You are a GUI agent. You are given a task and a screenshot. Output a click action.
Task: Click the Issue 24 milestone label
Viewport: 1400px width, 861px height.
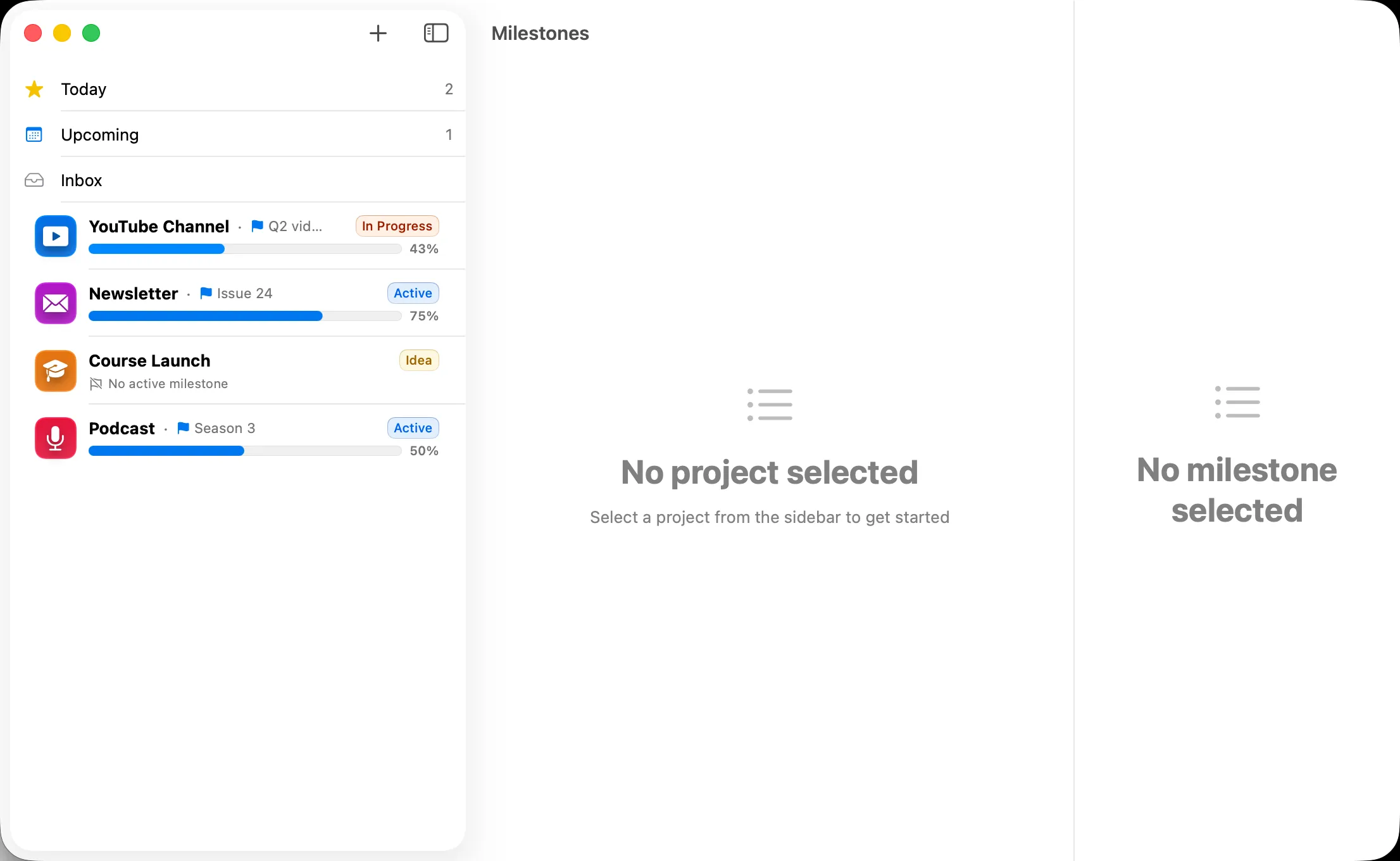[x=244, y=293]
